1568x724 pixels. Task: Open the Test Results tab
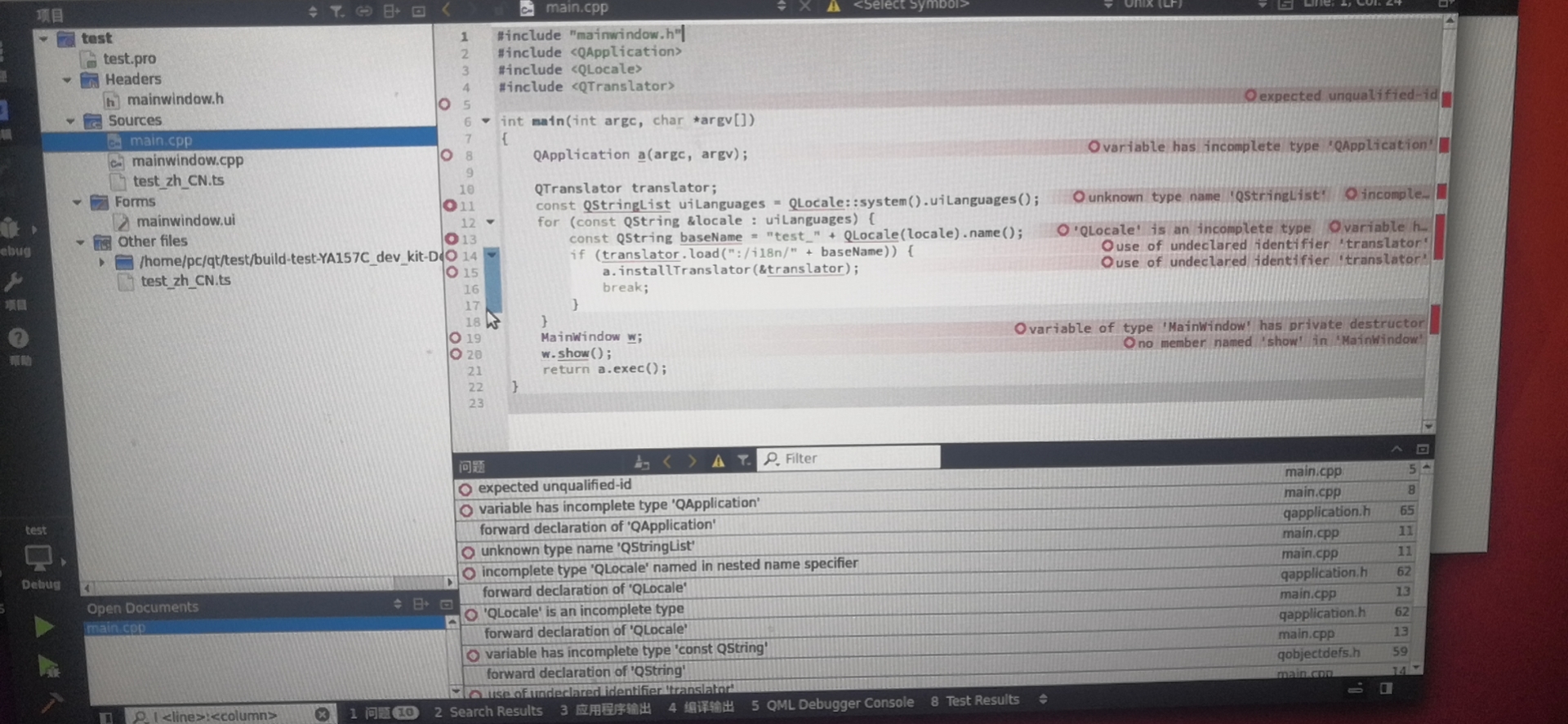click(974, 700)
